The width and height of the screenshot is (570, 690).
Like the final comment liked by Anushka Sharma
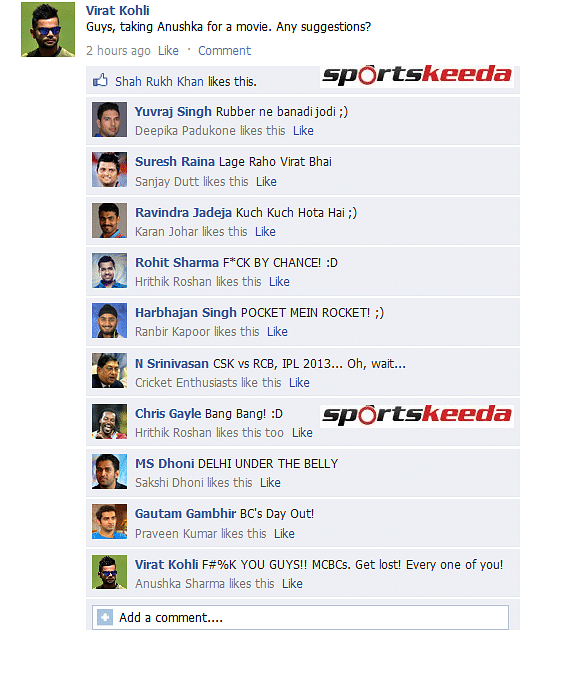(x=292, y=584)
